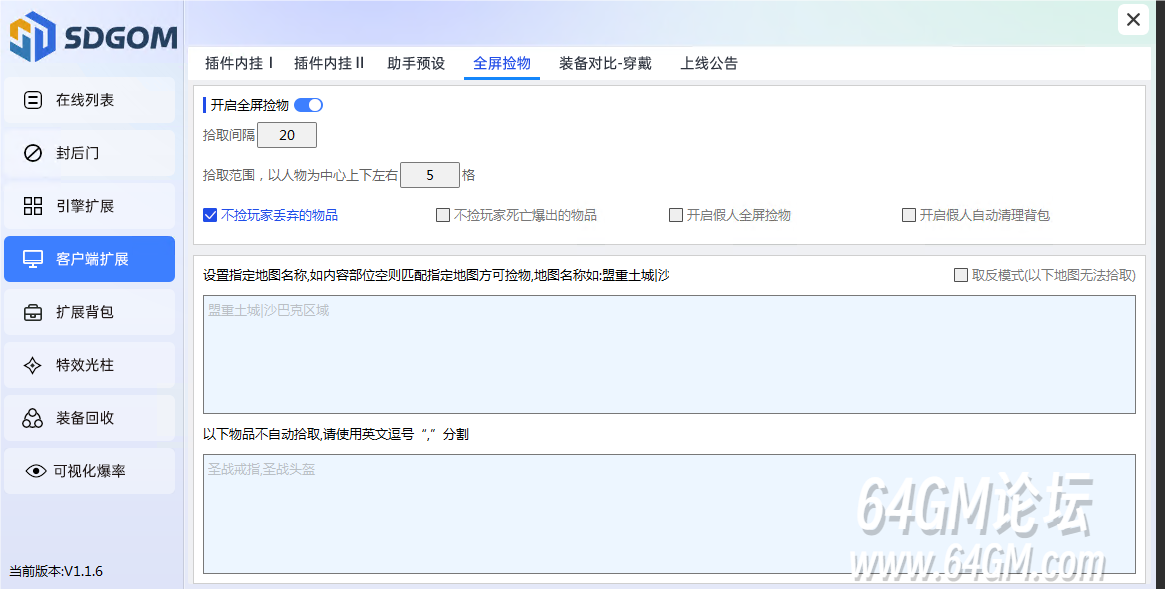Click the 客户端扩展 monitor icon

[x=33, y=259]
